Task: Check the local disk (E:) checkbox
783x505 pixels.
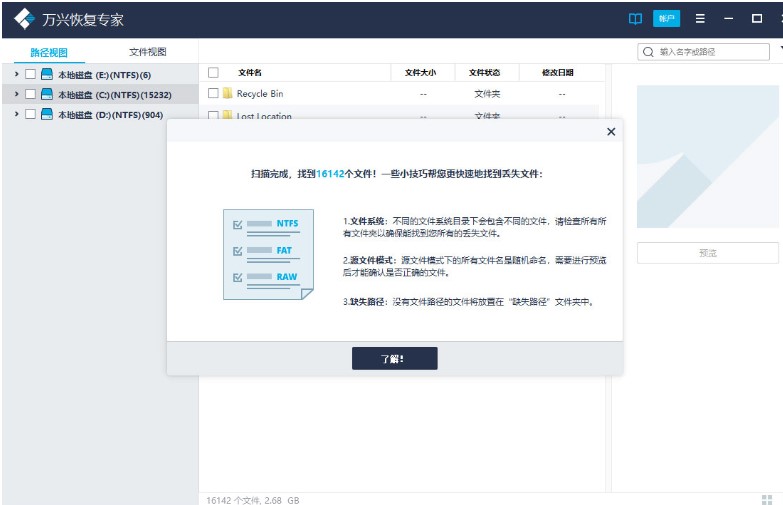Action: coord(30,75)
